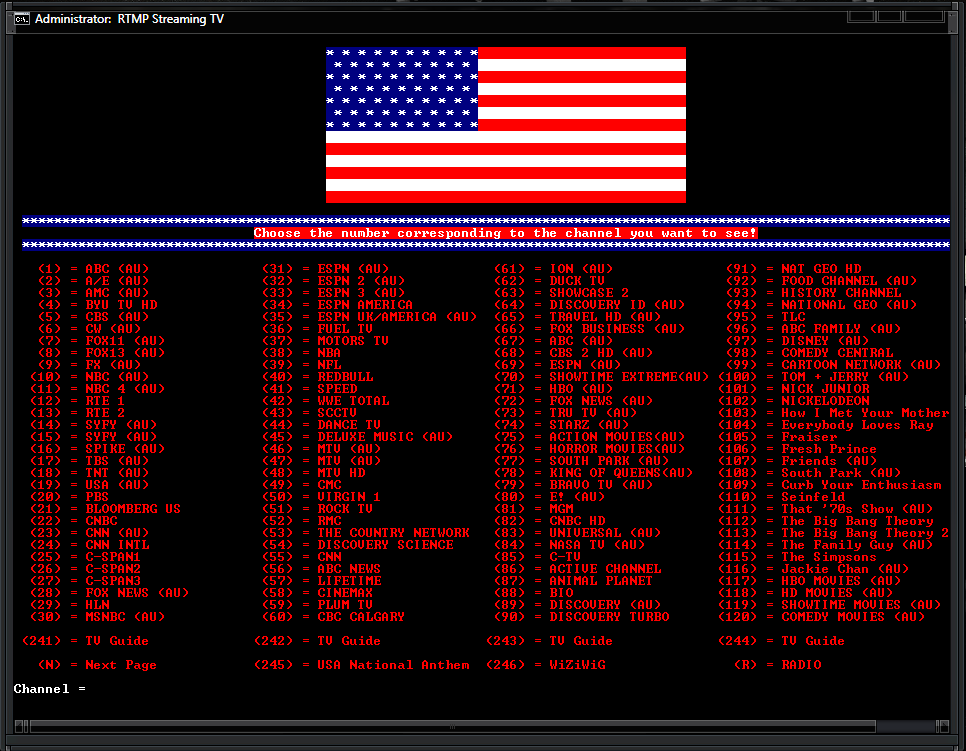Click the (38) NBA line

coord(302,353)
